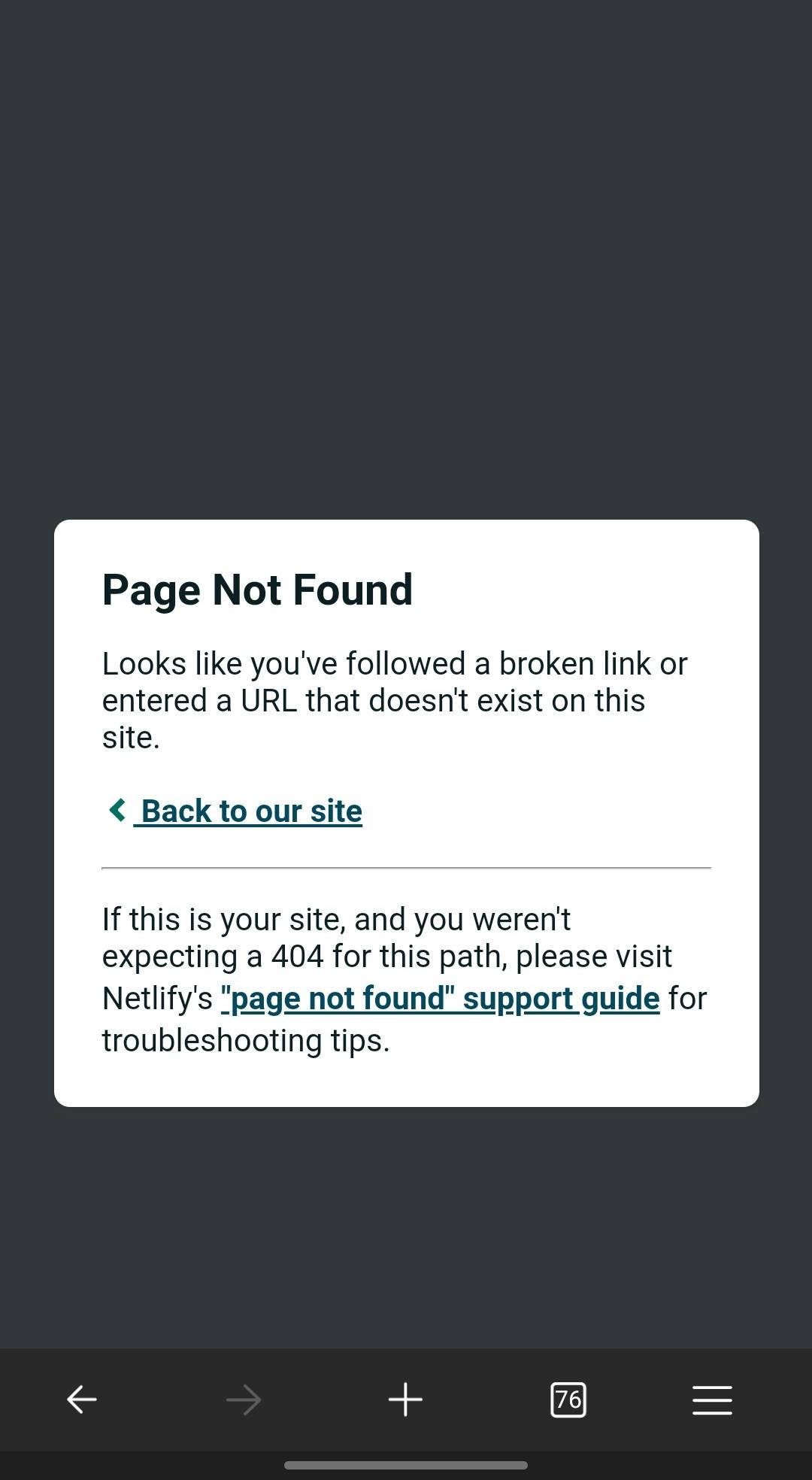Click the word "Netlify's" in the message
Screen dimensions: 812x1480
pyautogui.click(x=157, y=999)
